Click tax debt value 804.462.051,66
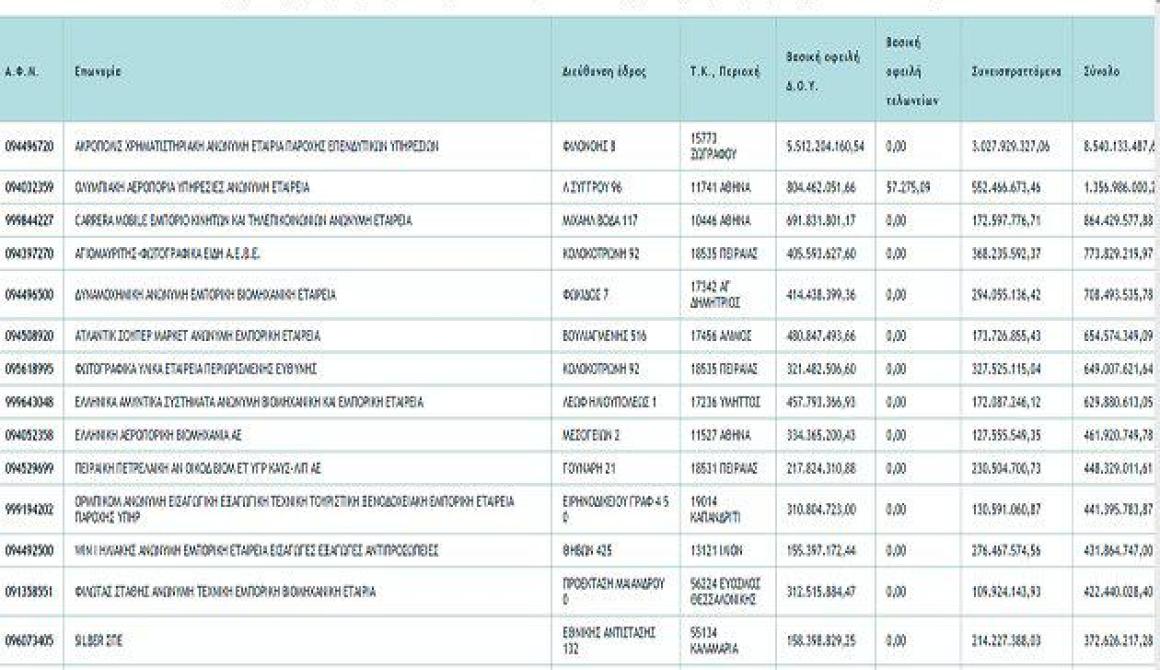This screenshot has height=670, width=1160. point(821,188)
